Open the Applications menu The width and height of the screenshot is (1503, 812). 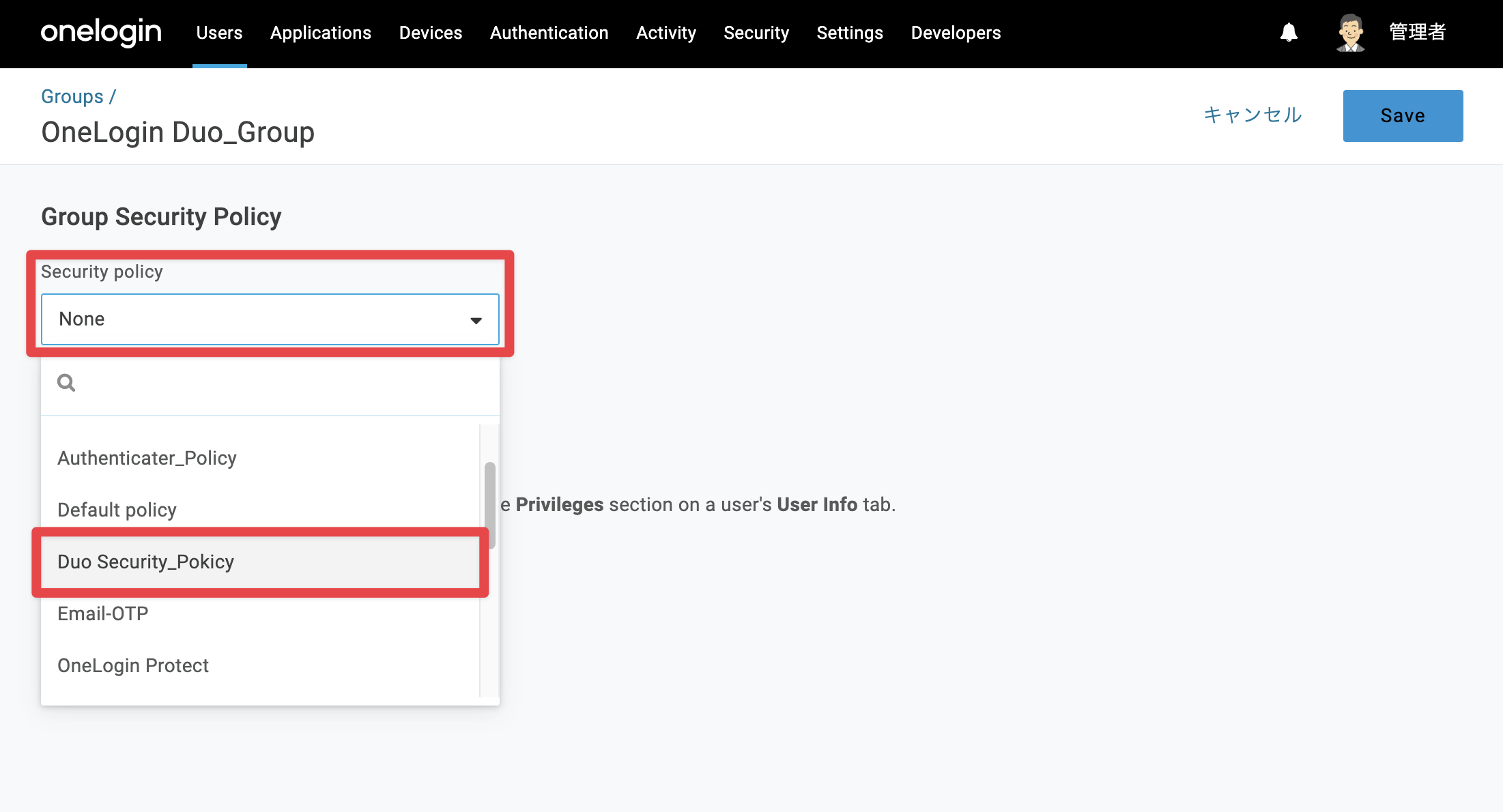pyautogui.click(x=321, y=33)
